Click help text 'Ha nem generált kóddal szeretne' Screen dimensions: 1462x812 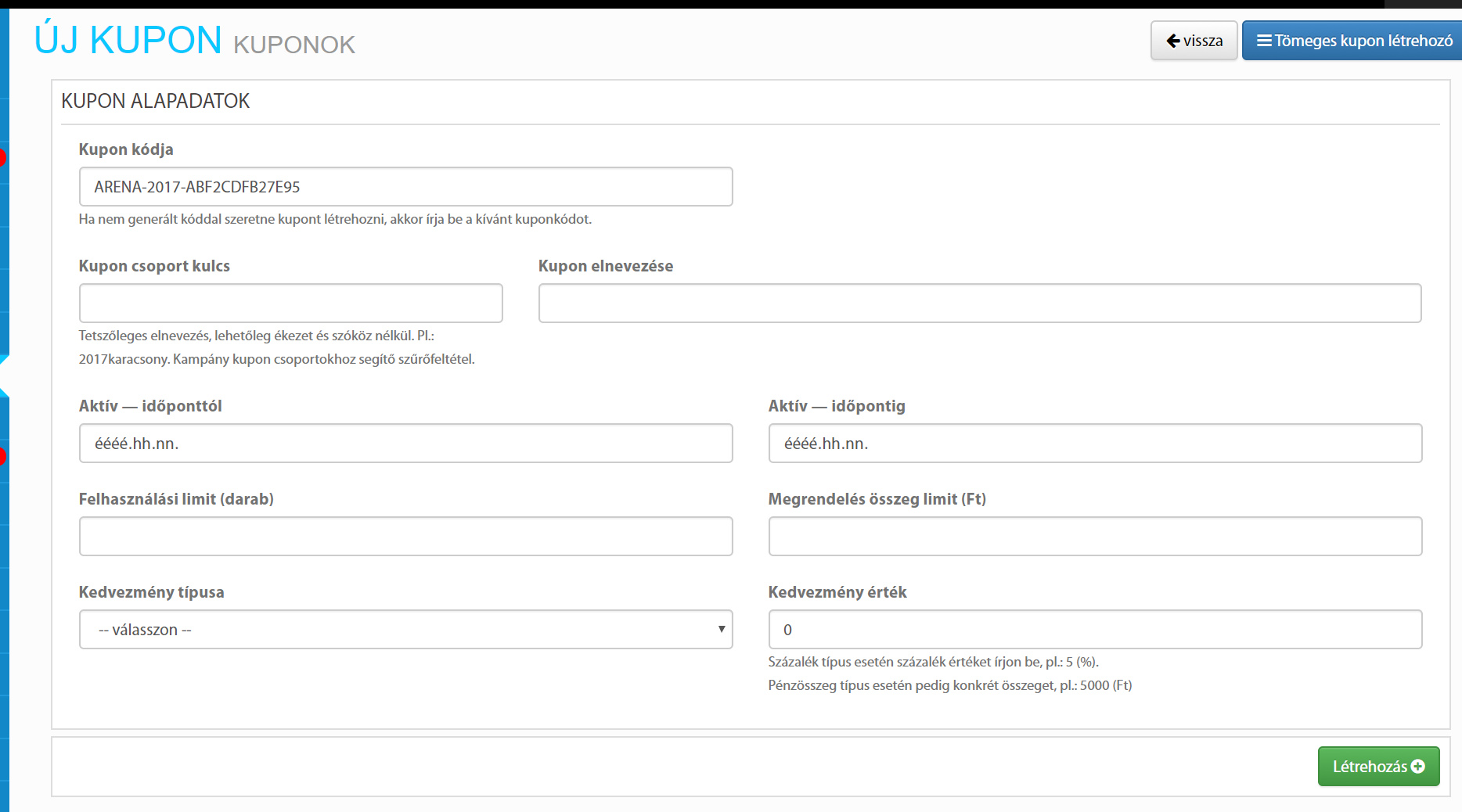point(335,219)
